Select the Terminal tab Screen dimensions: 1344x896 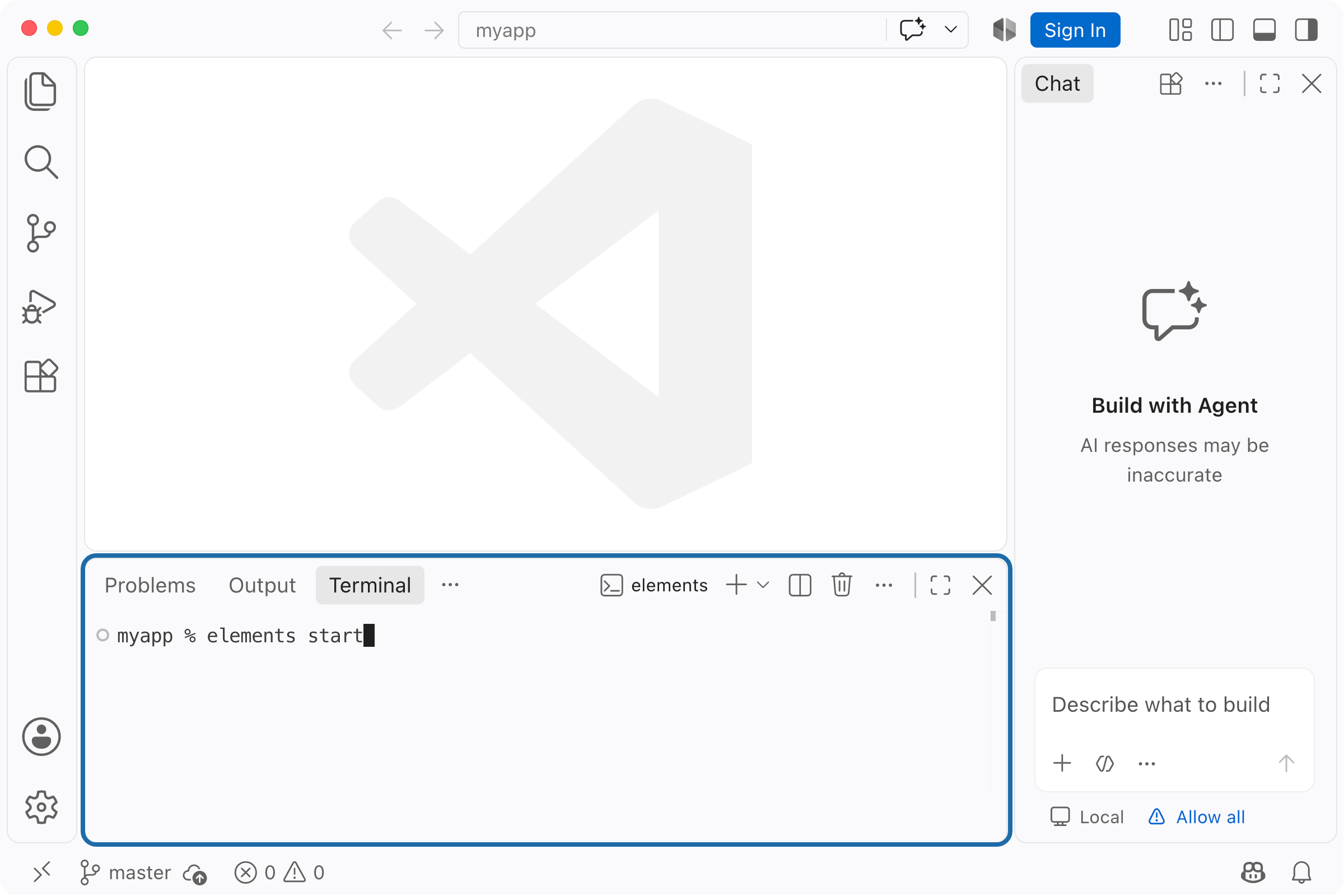(x=370, y=585)
